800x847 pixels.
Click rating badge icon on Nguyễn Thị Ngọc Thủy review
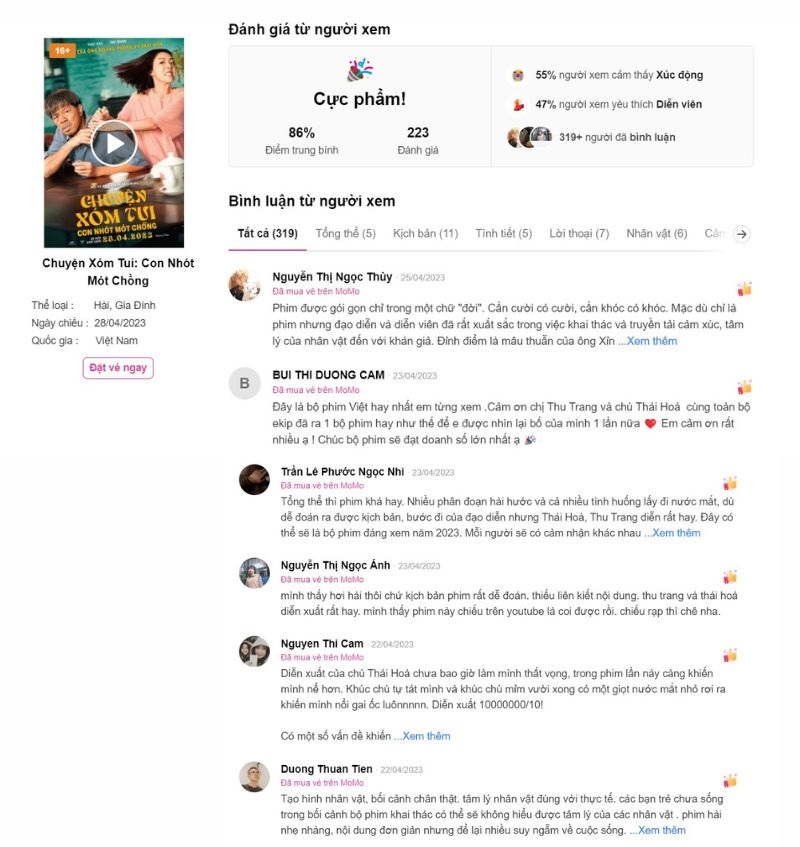744,289
